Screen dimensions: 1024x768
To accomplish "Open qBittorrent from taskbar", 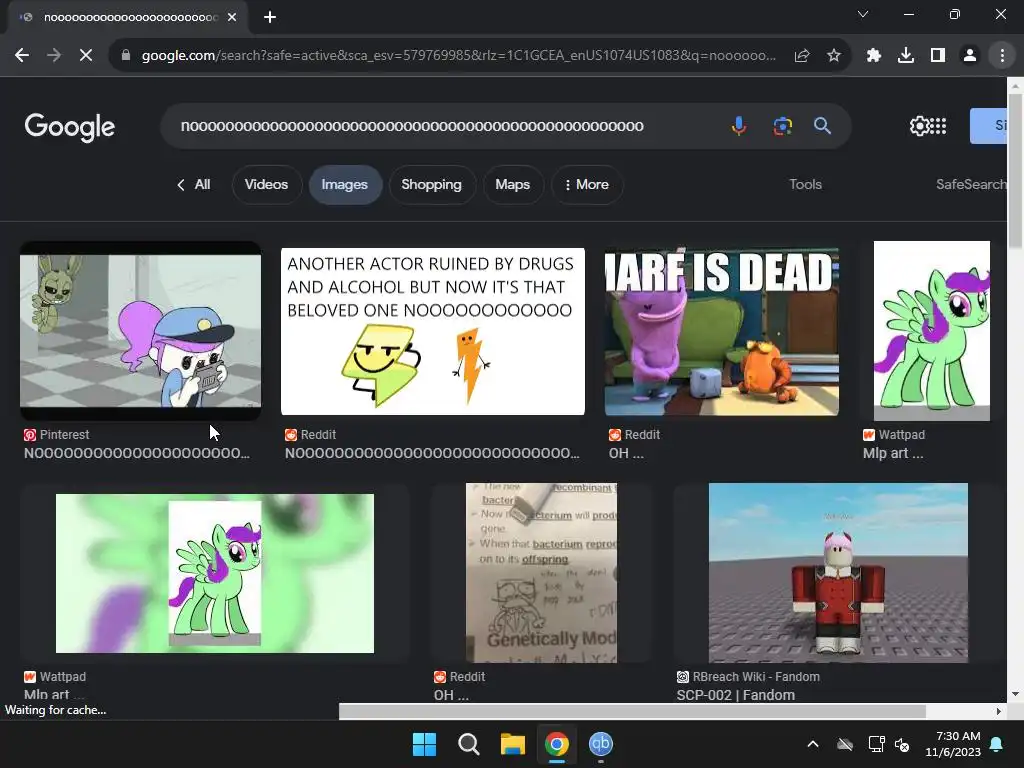I will (x=601, y=744).
